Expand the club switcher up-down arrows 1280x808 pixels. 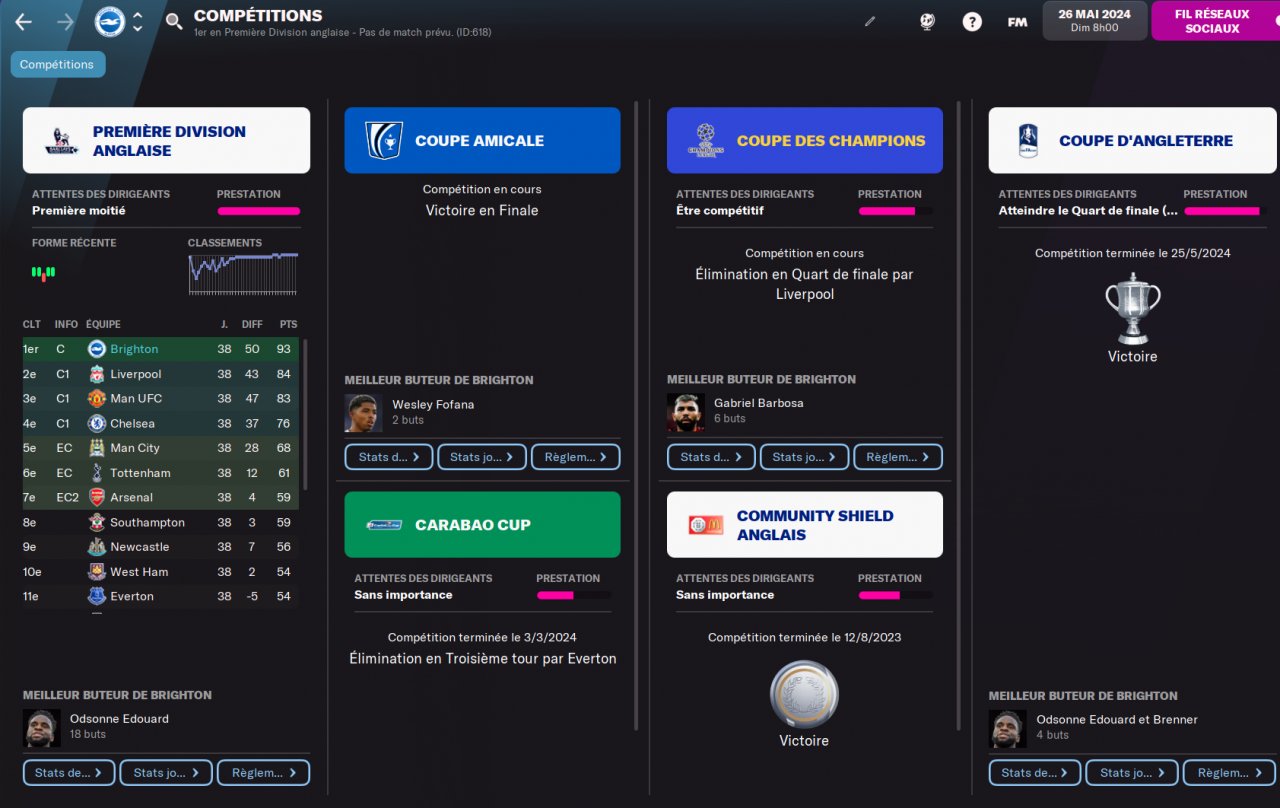click(138, 21)
